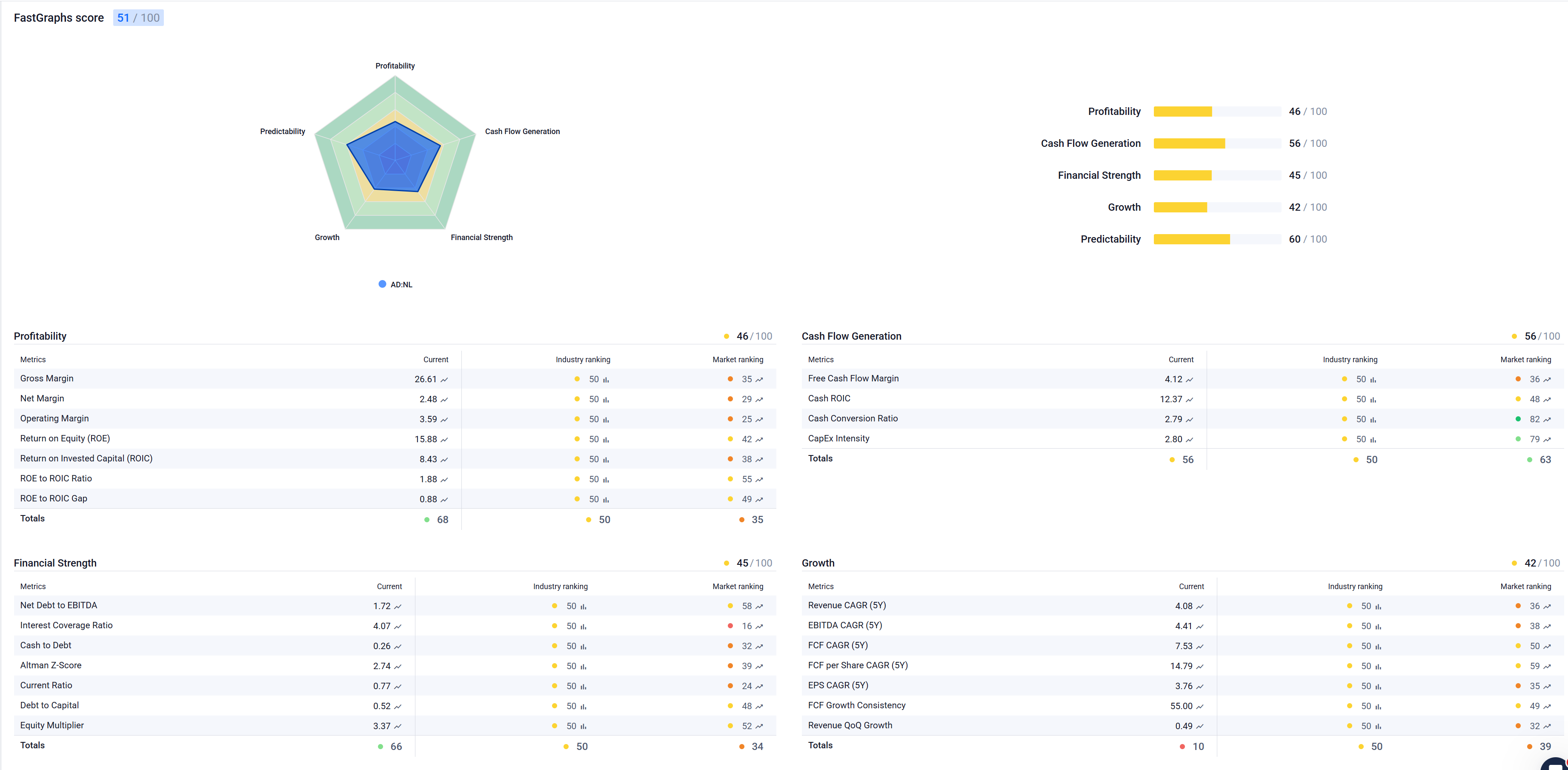Open Revenue CAGR (5Y) current trend icon
1568x770 pixels.
tap(1200, 607)
